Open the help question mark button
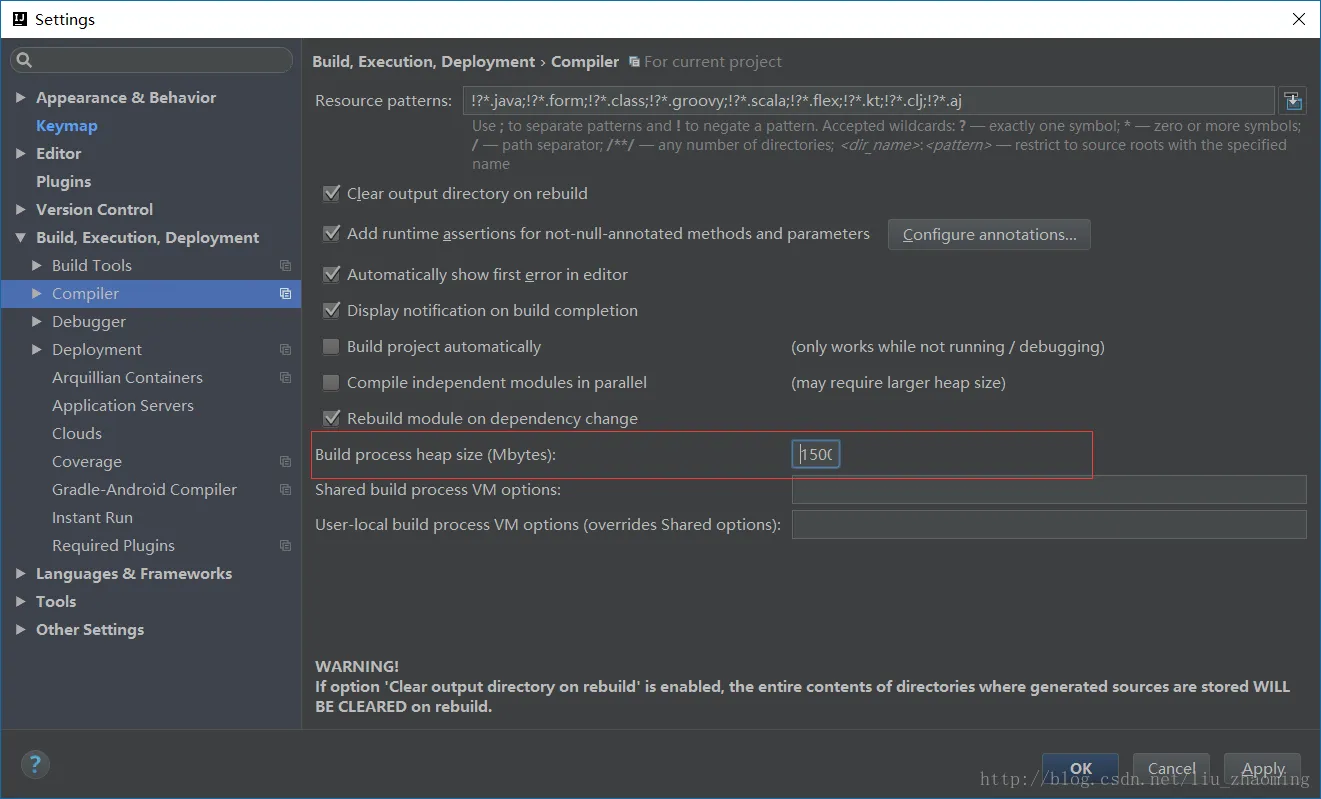The image size is (1321, 799). tap(35, 765)
